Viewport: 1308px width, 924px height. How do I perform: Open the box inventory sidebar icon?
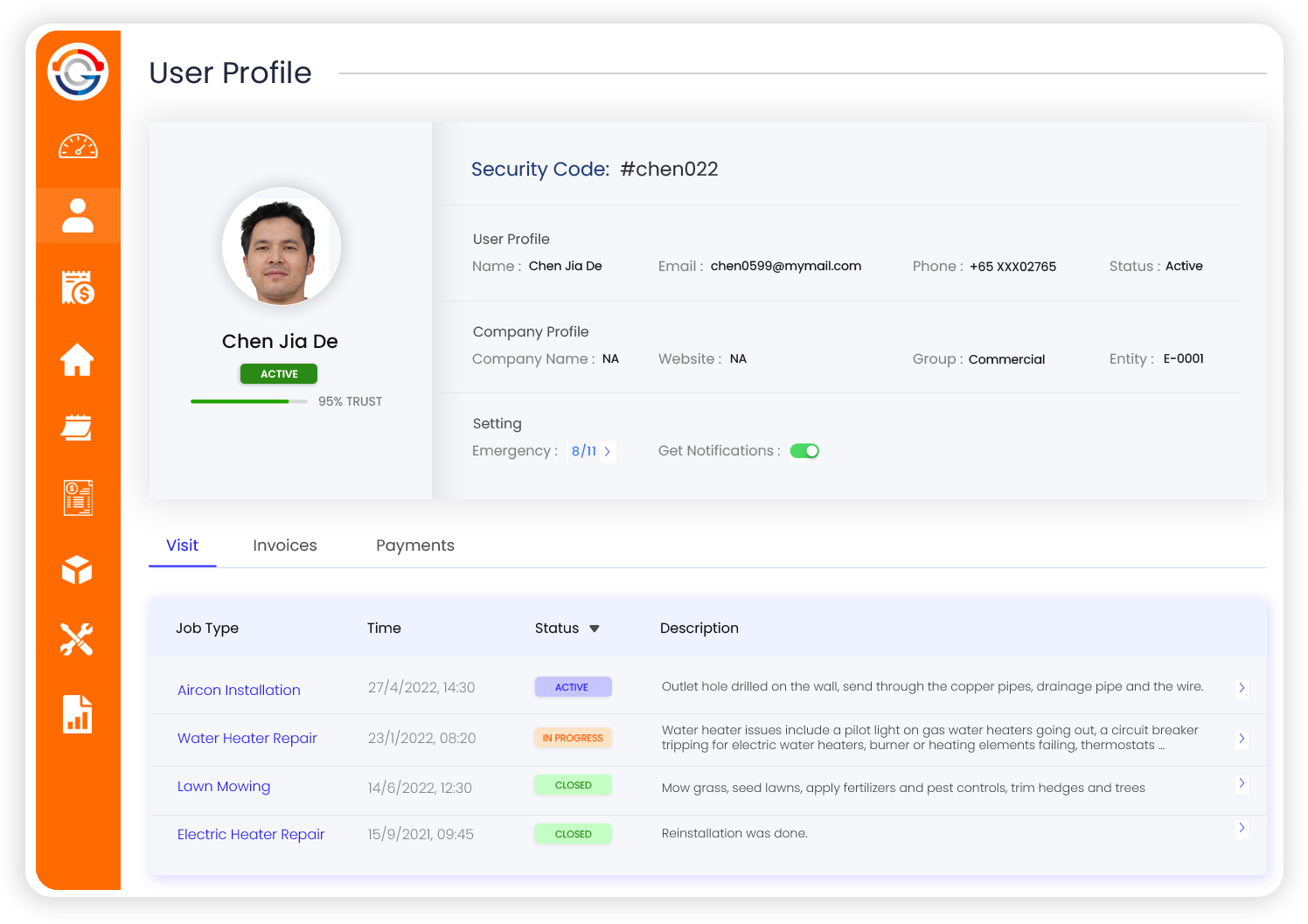[x=77, y=570]
